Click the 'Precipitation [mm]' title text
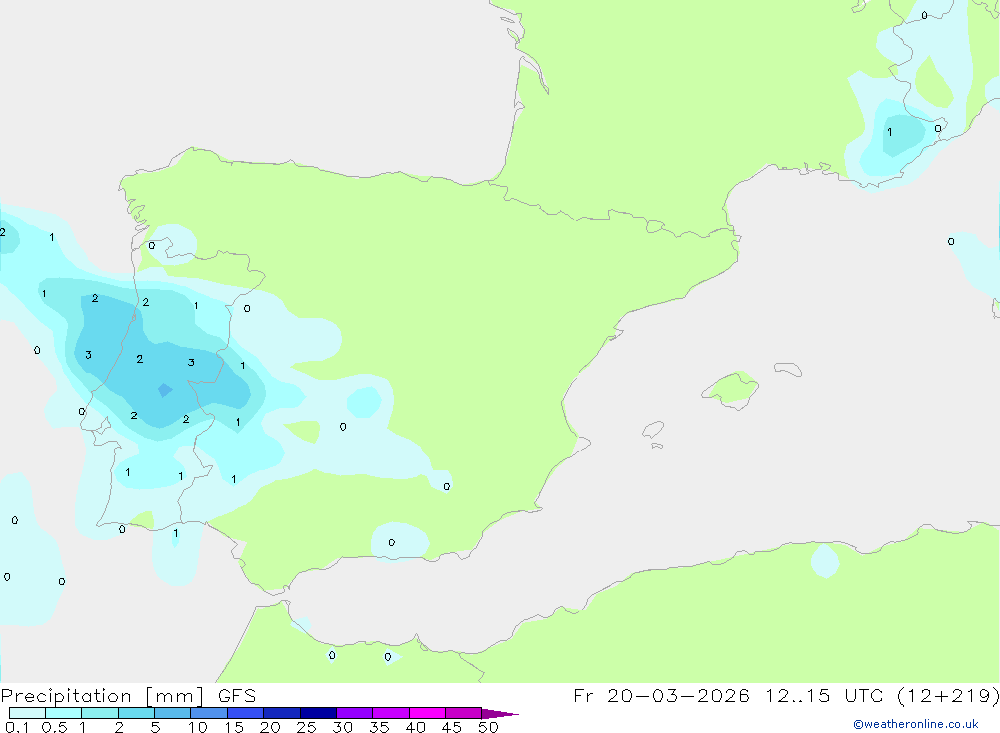Screen dimensions: 1000x733 (x=102, y=696)
